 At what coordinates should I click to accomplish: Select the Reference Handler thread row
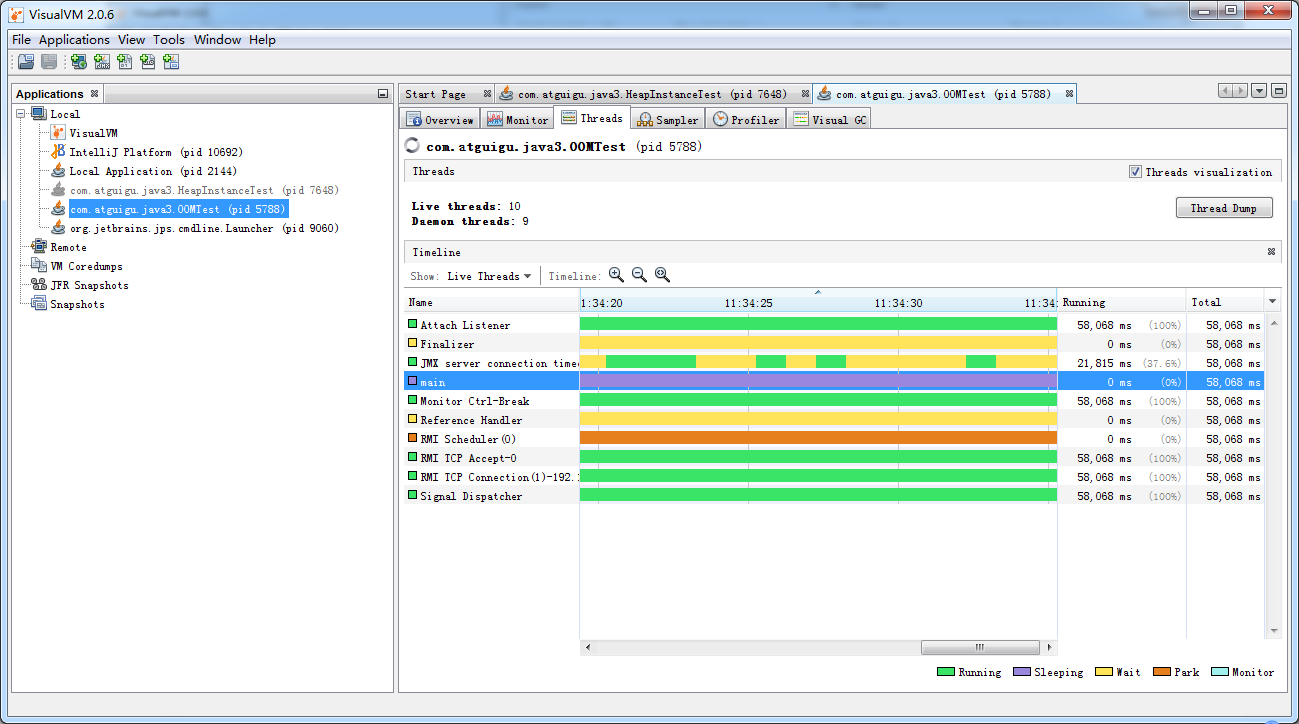point(835,420)
